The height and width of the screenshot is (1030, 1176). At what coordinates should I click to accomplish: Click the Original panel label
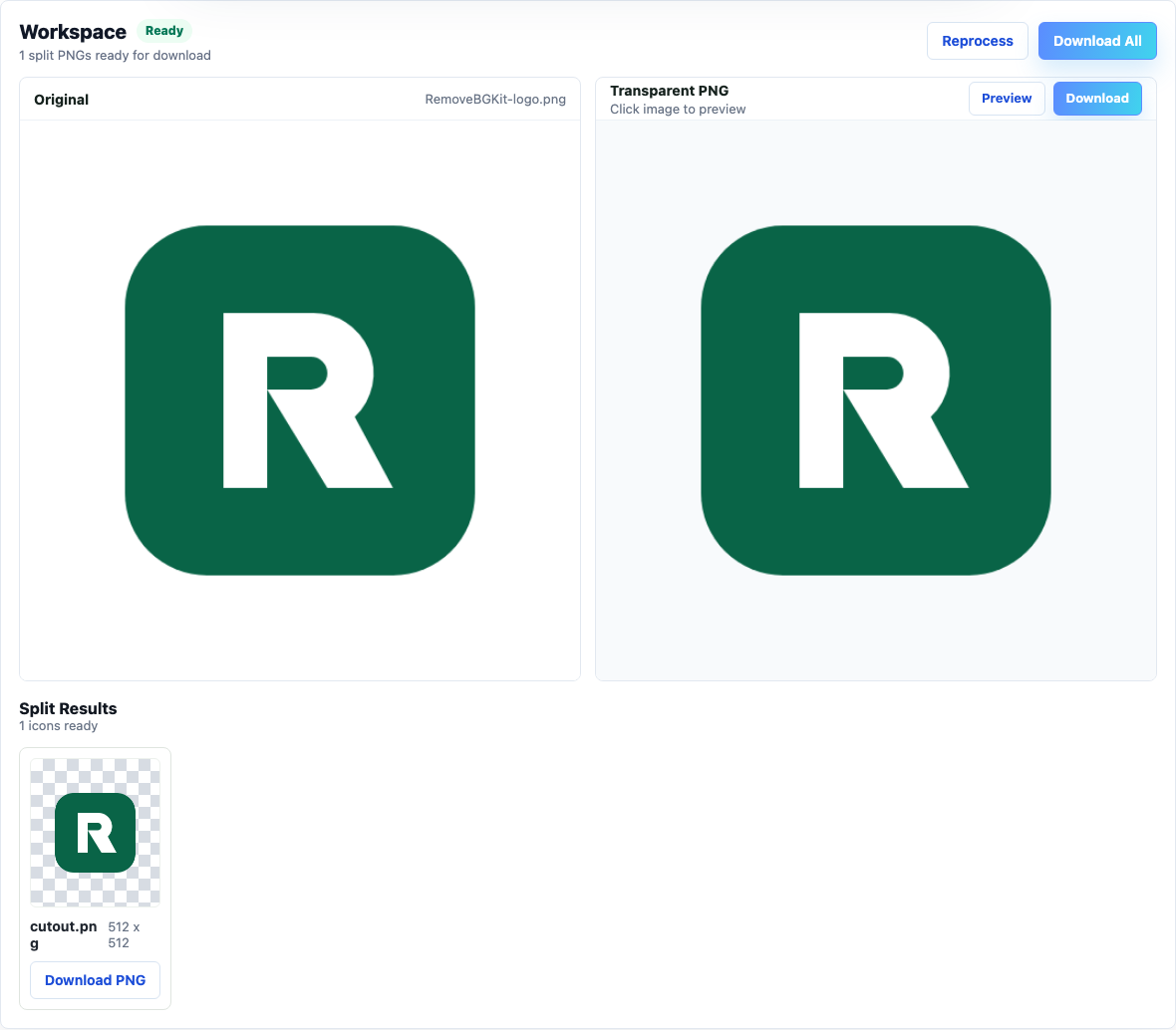pos(62,100)
